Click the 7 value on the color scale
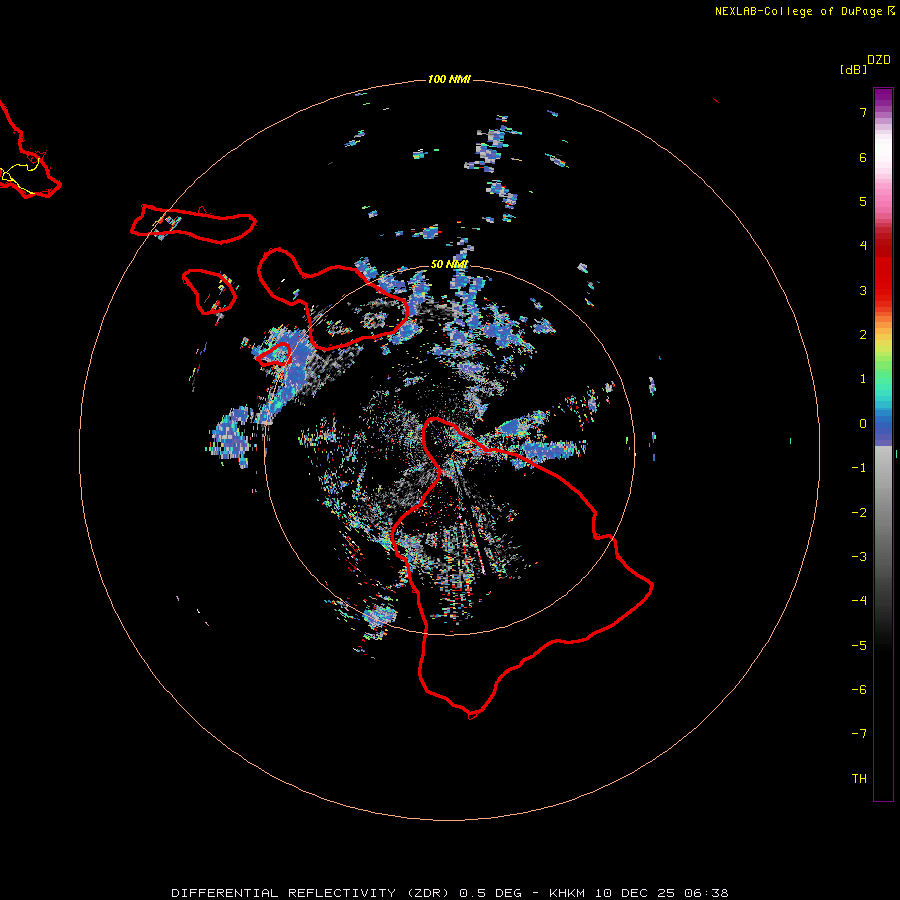 [863, 113]
